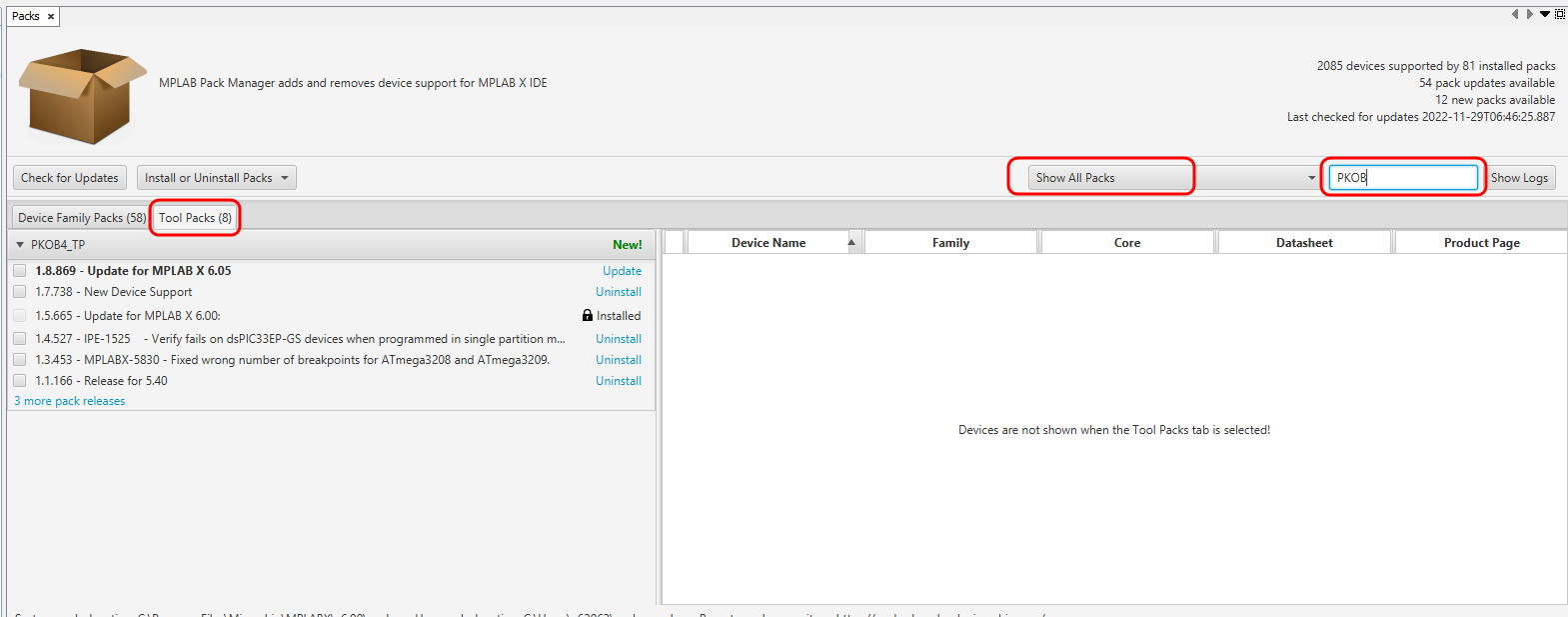Open the Install or Uninstall Packs menu arrow
The width and height of the screenshot is (1568, 617).
(x=285, y=178)
